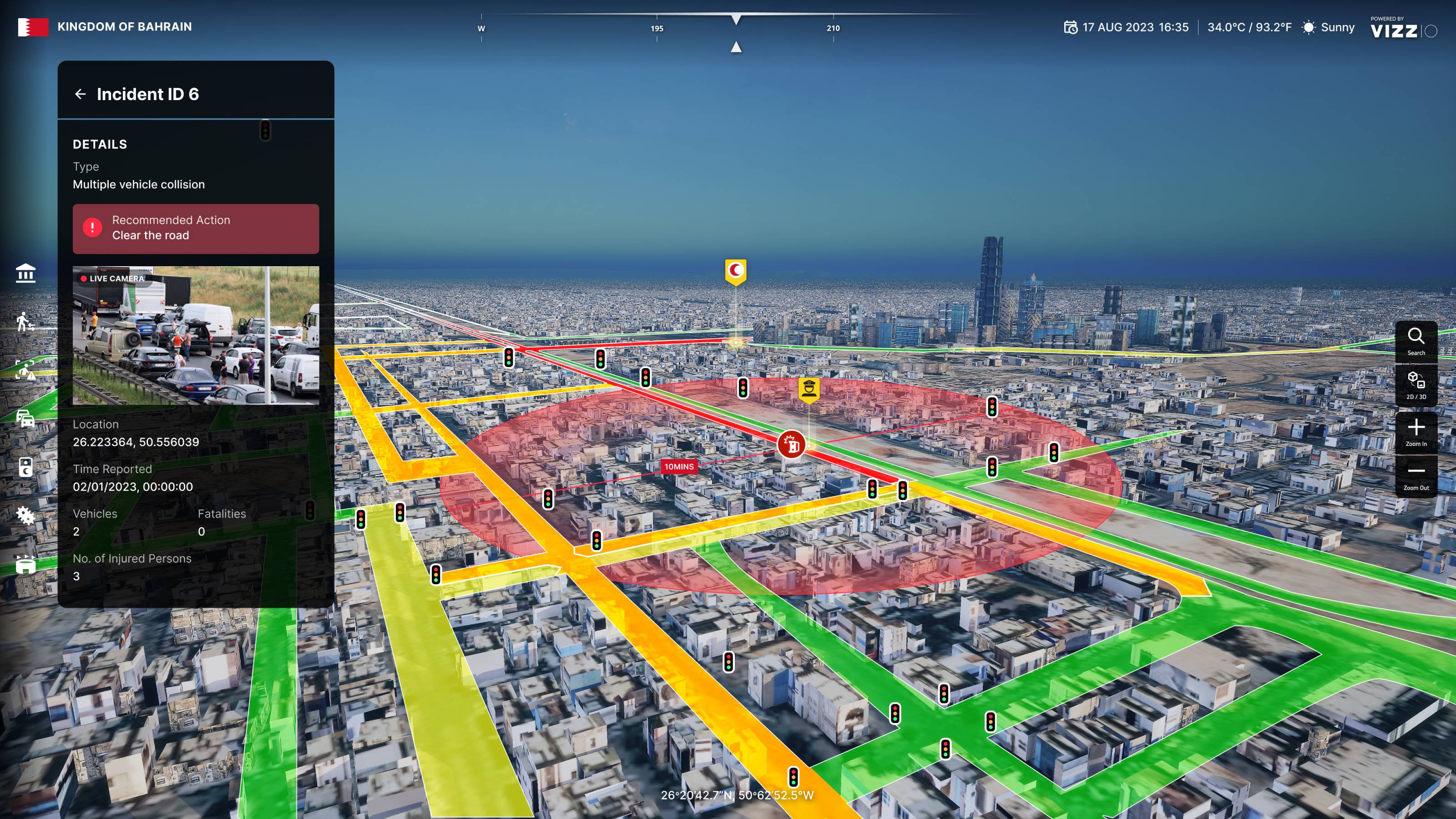Image resolution: width=1456 pixels, height=819 pixels.
Task: Click the compass heading pointer at top
Action: point(736,19)
